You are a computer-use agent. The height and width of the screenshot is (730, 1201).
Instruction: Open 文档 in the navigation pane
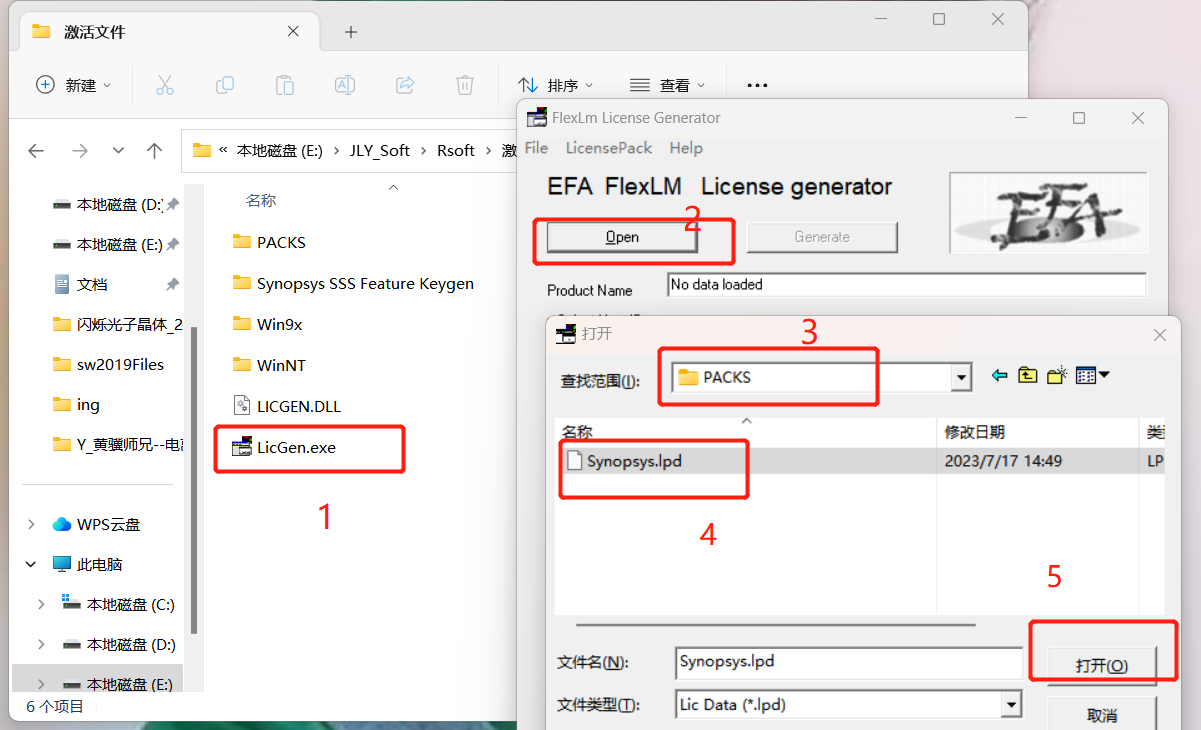[x=92, y=284]
